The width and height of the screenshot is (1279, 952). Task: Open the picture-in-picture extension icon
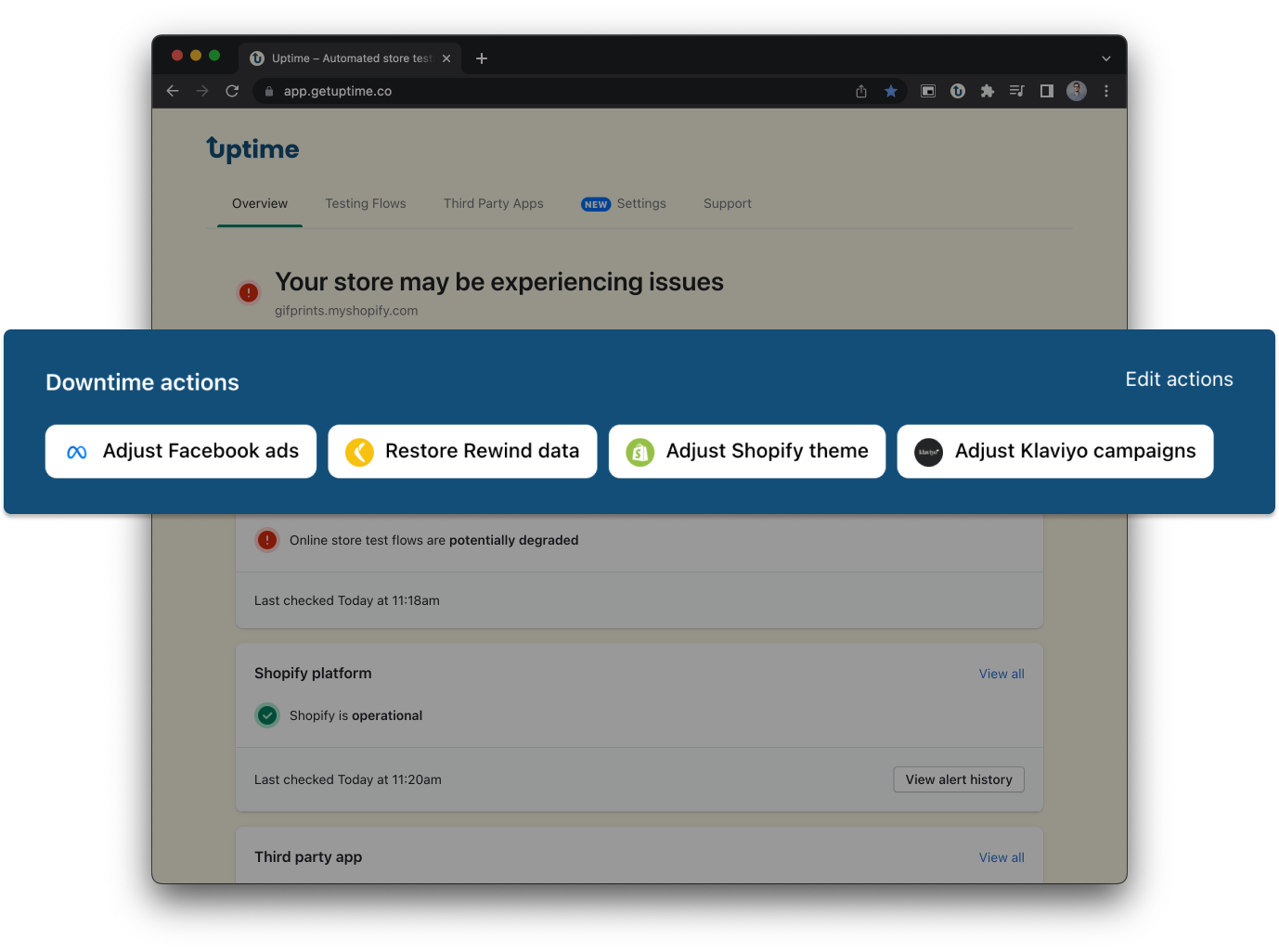928,91
